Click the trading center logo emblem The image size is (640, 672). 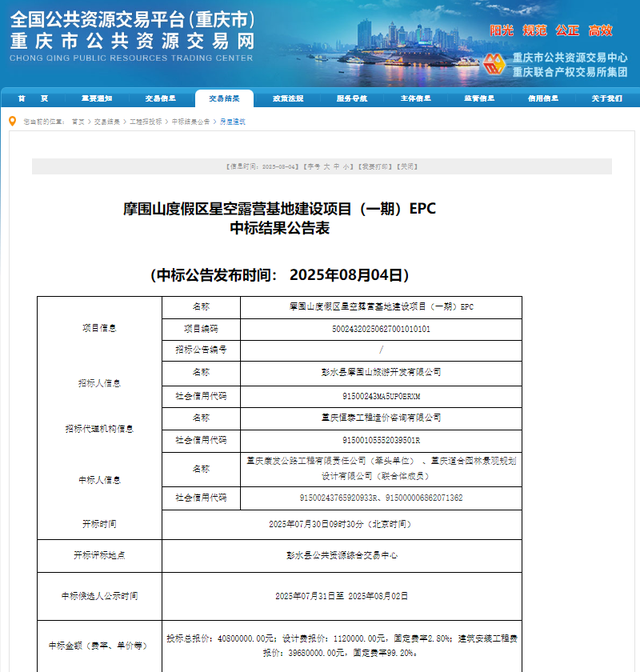coord(494,65)
